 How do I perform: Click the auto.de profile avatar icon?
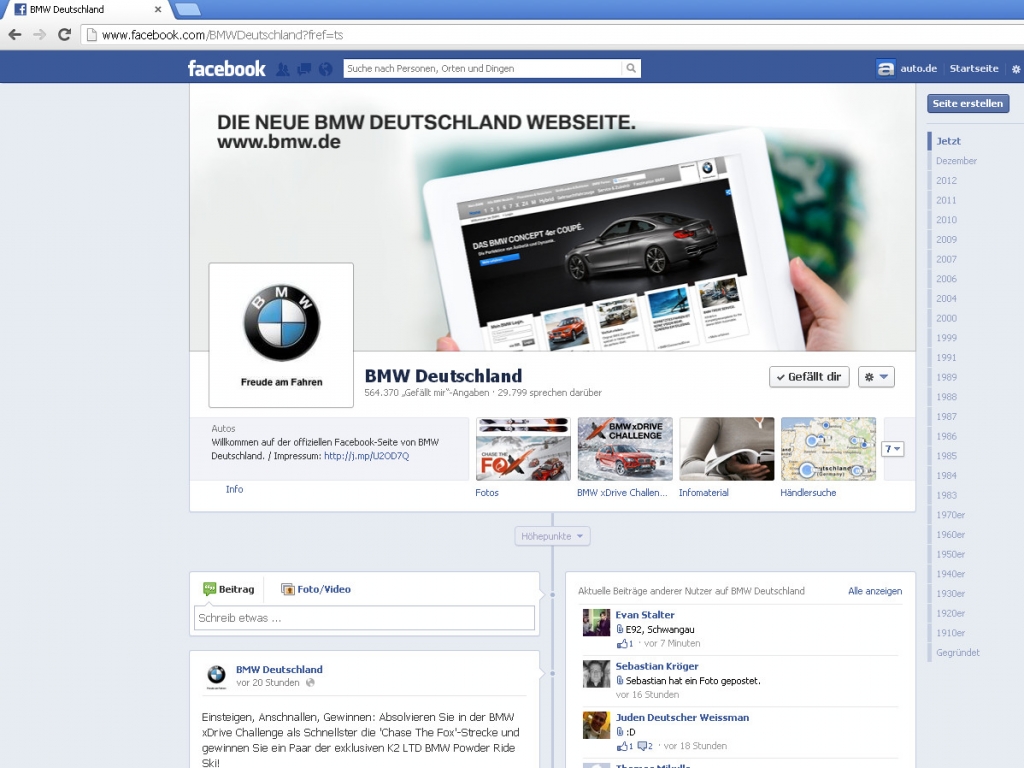886,69
